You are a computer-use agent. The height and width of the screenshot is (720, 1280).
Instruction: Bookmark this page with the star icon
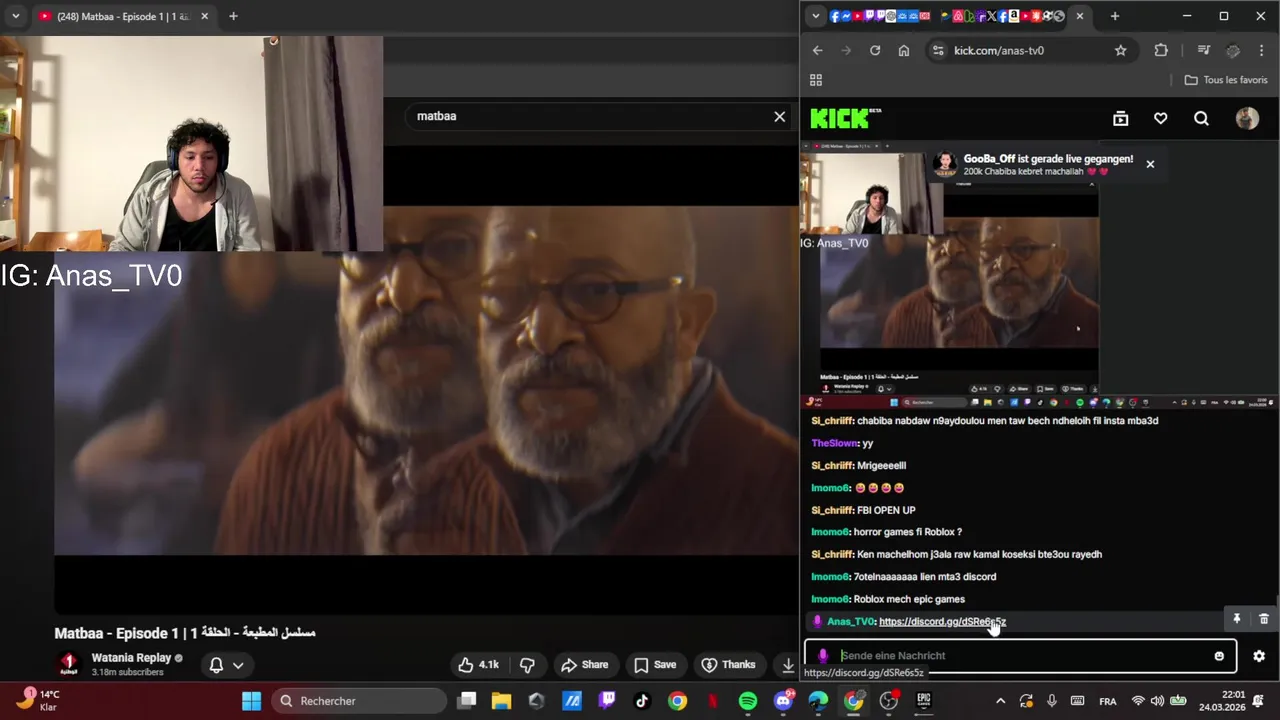coord(1121,50)
